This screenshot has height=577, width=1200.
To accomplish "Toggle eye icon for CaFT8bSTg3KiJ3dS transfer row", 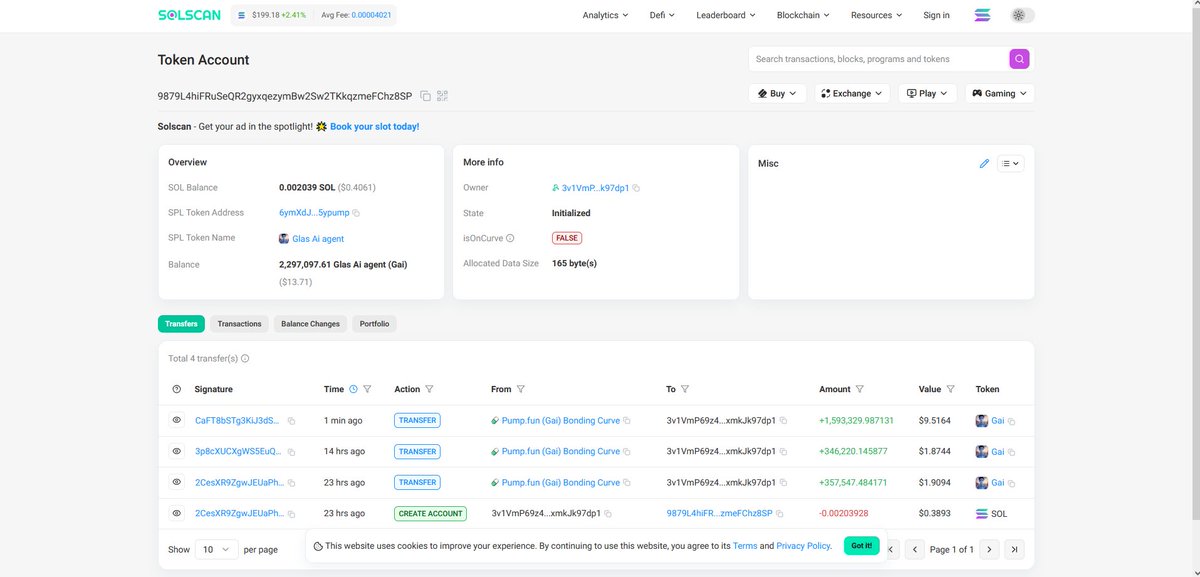I will (177, 420).
